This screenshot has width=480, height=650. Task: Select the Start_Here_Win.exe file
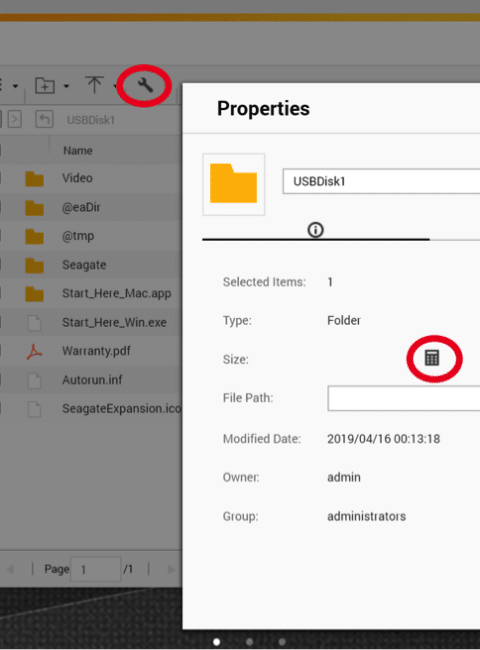[x=90, y=322]
